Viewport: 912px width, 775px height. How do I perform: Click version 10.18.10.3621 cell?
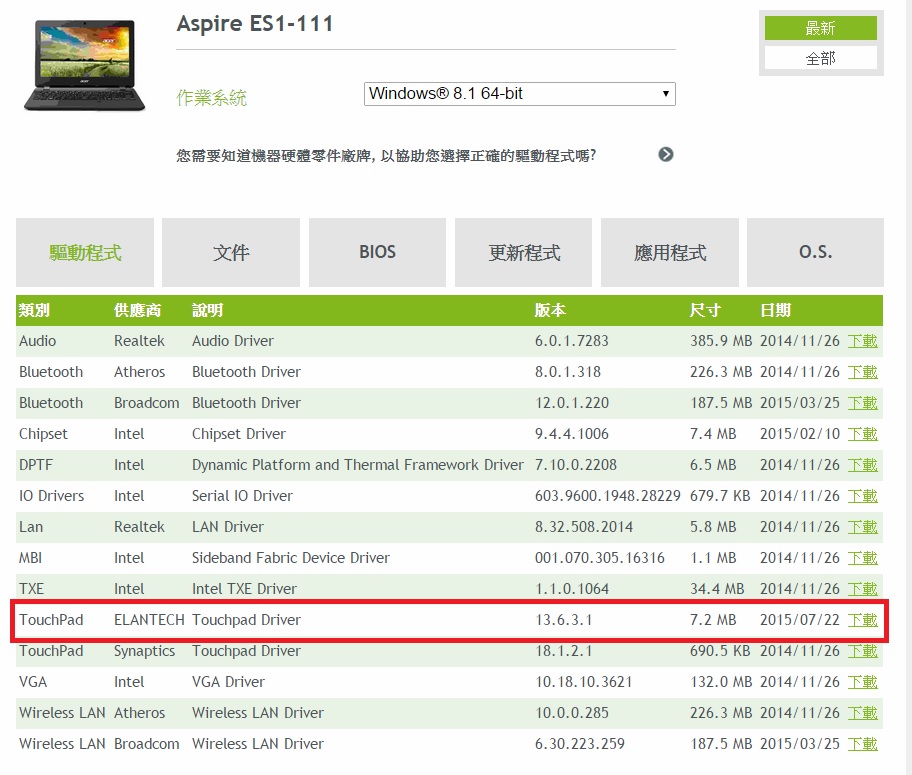(583, 682)
